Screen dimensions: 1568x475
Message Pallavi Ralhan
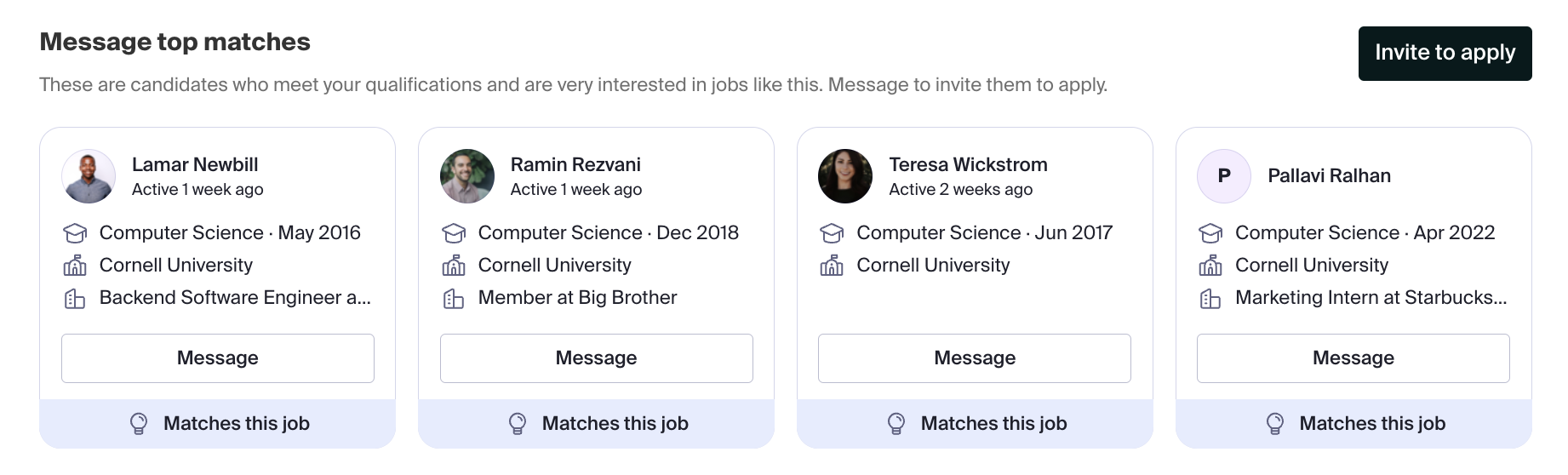point(1353,358)
